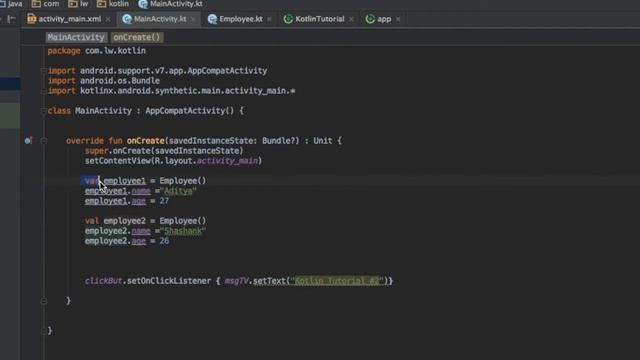
Task: Click the Kotlin icon on MainActivity.kt tab
Action: (x=127, y=19)
